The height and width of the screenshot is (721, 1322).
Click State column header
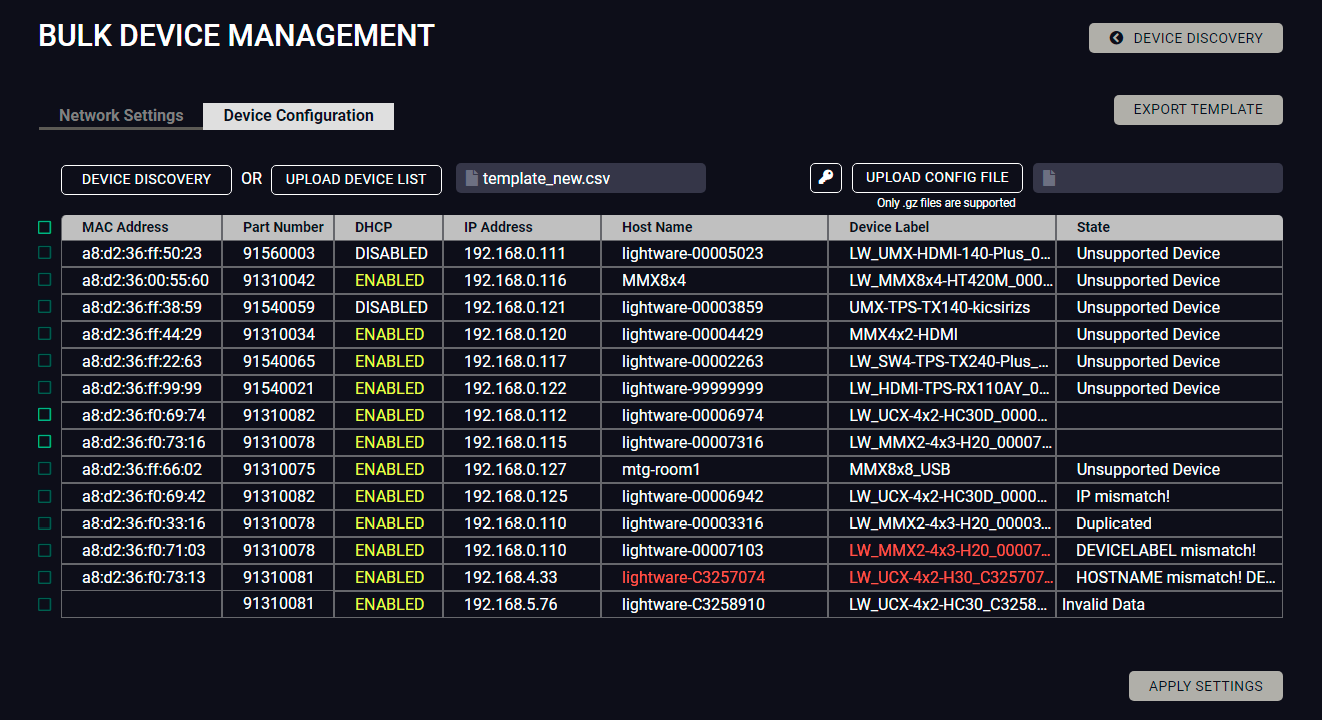(x=1169, y=227)
